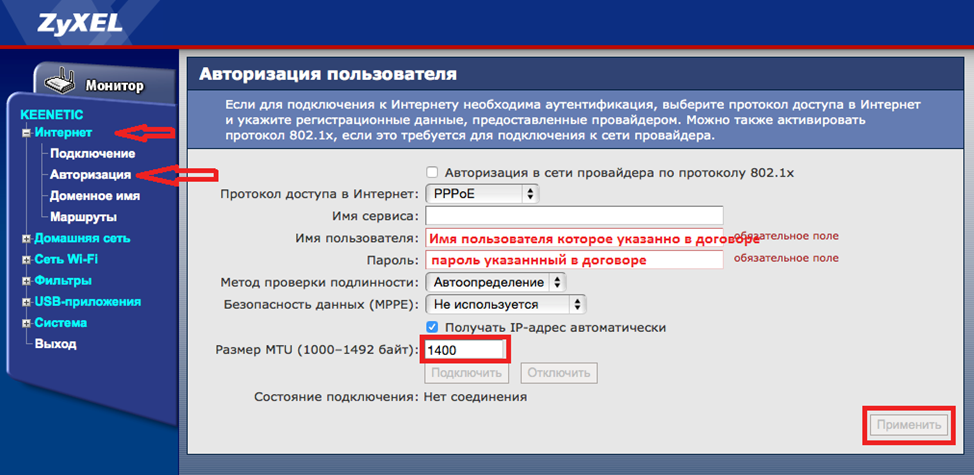Open the Метод проверки подлинности dropdown
Image resolution: width=974 pixels, height=475 pixels.
pyautogui.click(x=496, y=283)
